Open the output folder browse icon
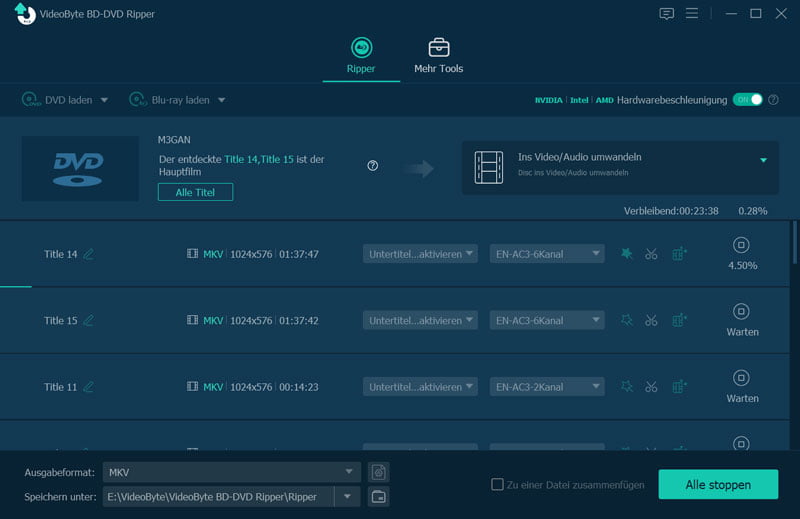The width and height of the screenshot is (800, 519). click(378, 497)
